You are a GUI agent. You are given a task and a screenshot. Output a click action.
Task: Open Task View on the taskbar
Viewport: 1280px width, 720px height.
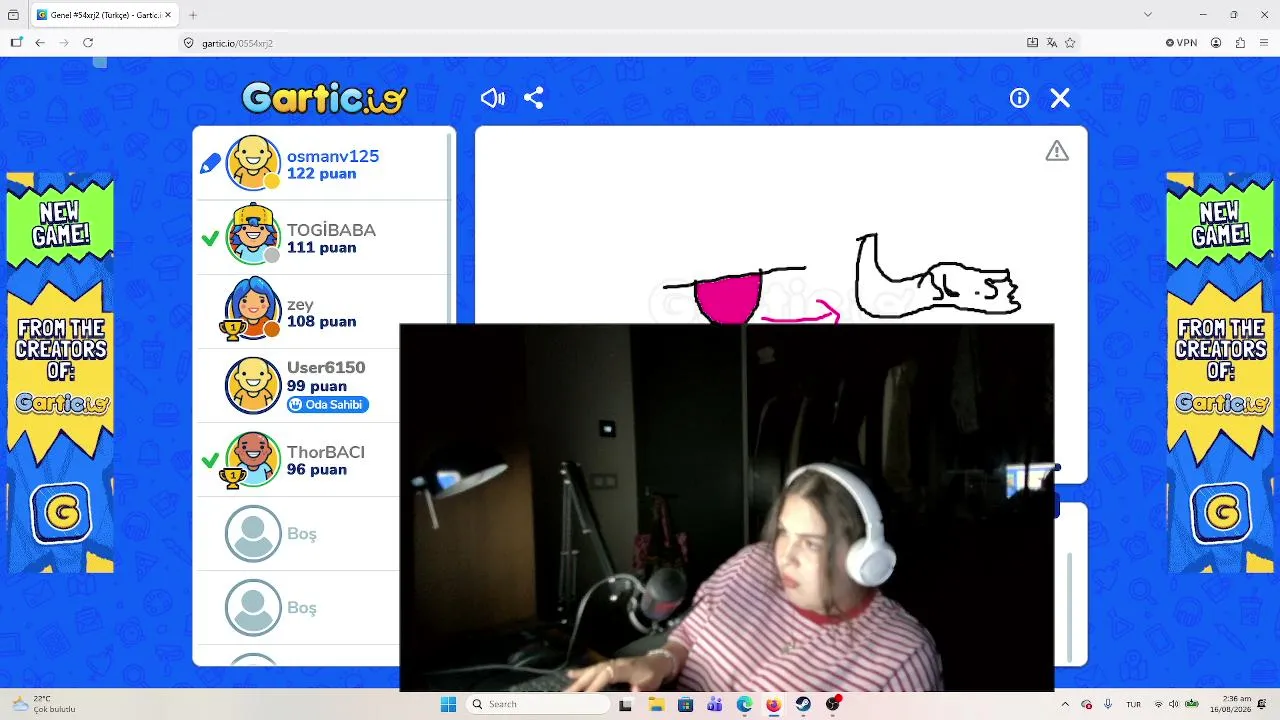click(625, 704)
